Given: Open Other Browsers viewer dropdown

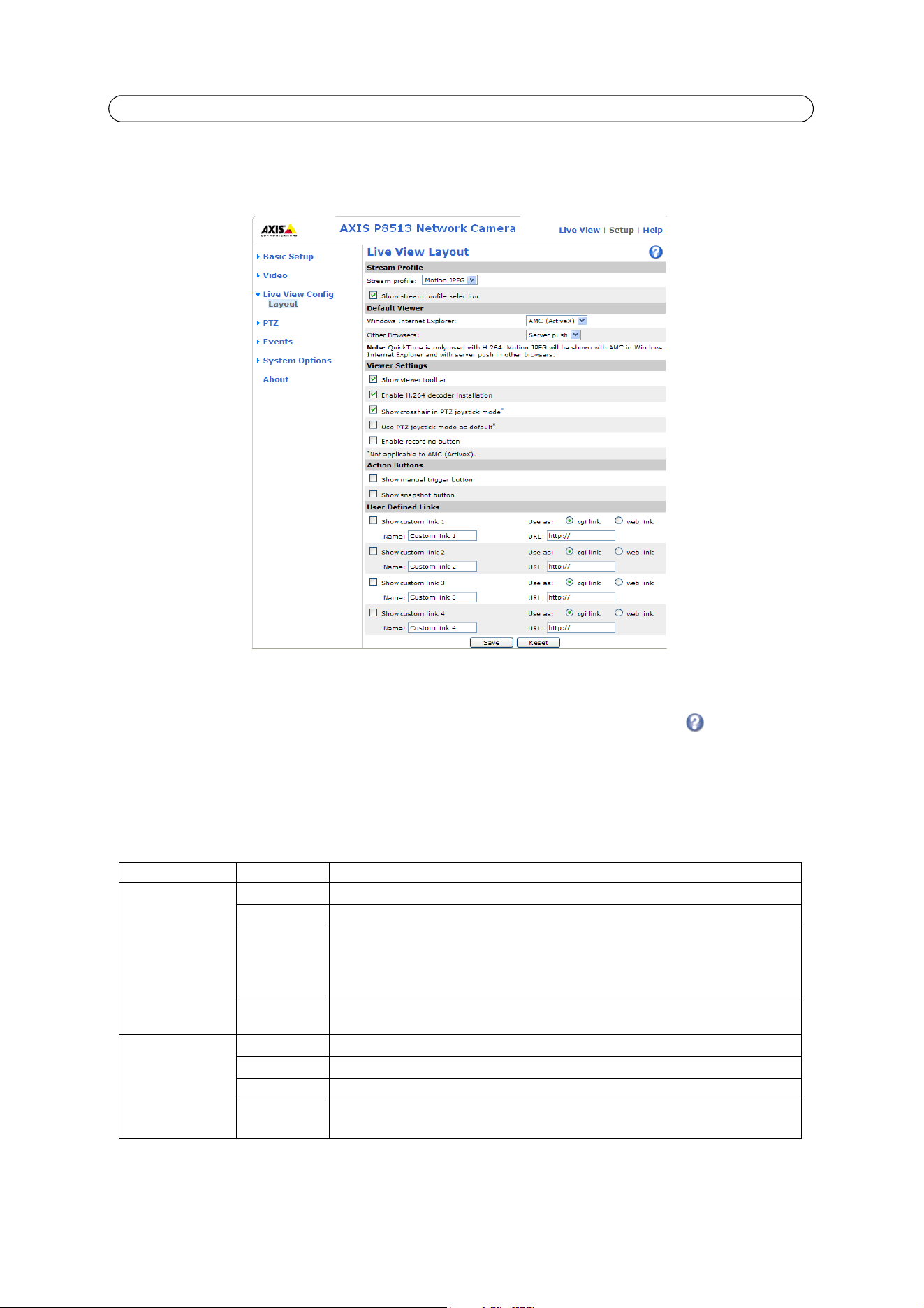Looking at the screenshot, I should pos(553,335).
